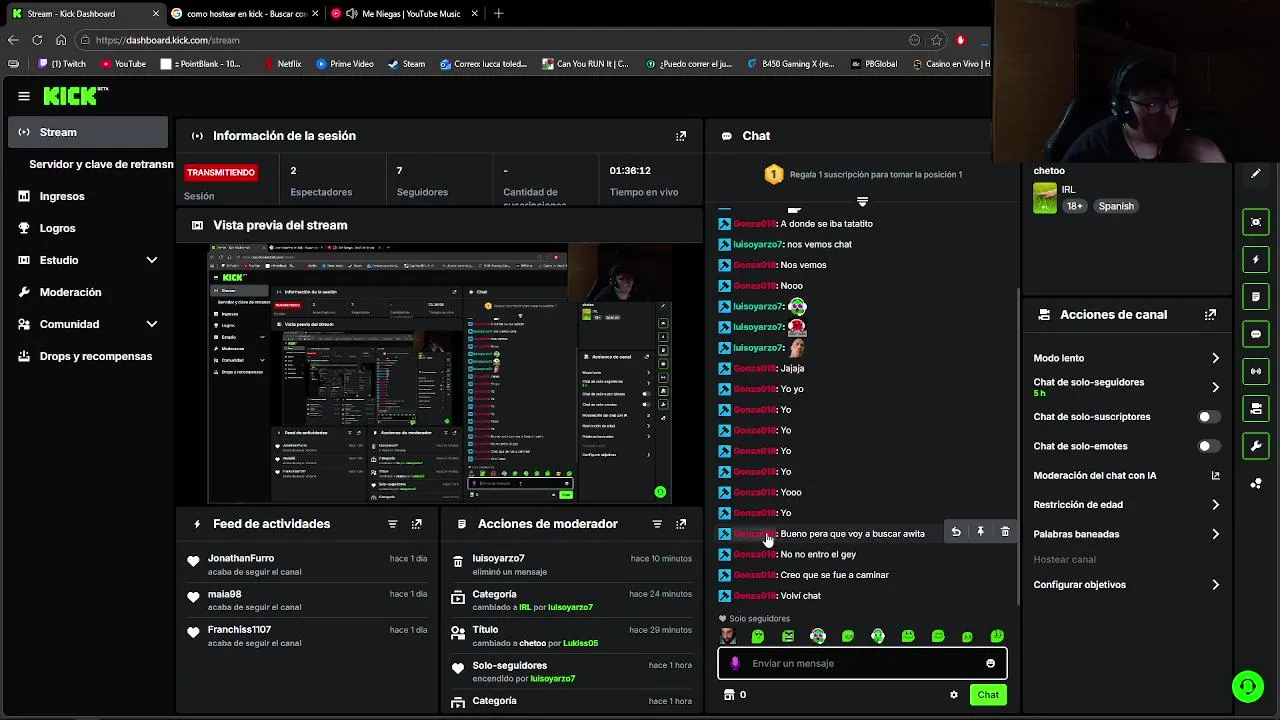Click the three-dots layout icon at sidebar bottom
The height and width of the screenshot is (720, 1280).
tap(1256, 483)
